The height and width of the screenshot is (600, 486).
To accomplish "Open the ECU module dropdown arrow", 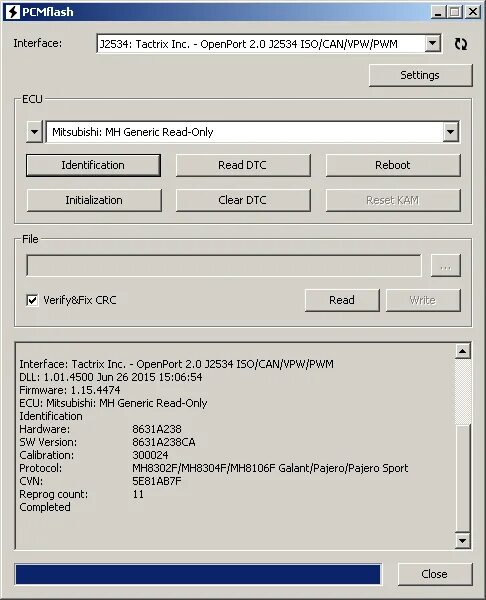I will [451, 132].
